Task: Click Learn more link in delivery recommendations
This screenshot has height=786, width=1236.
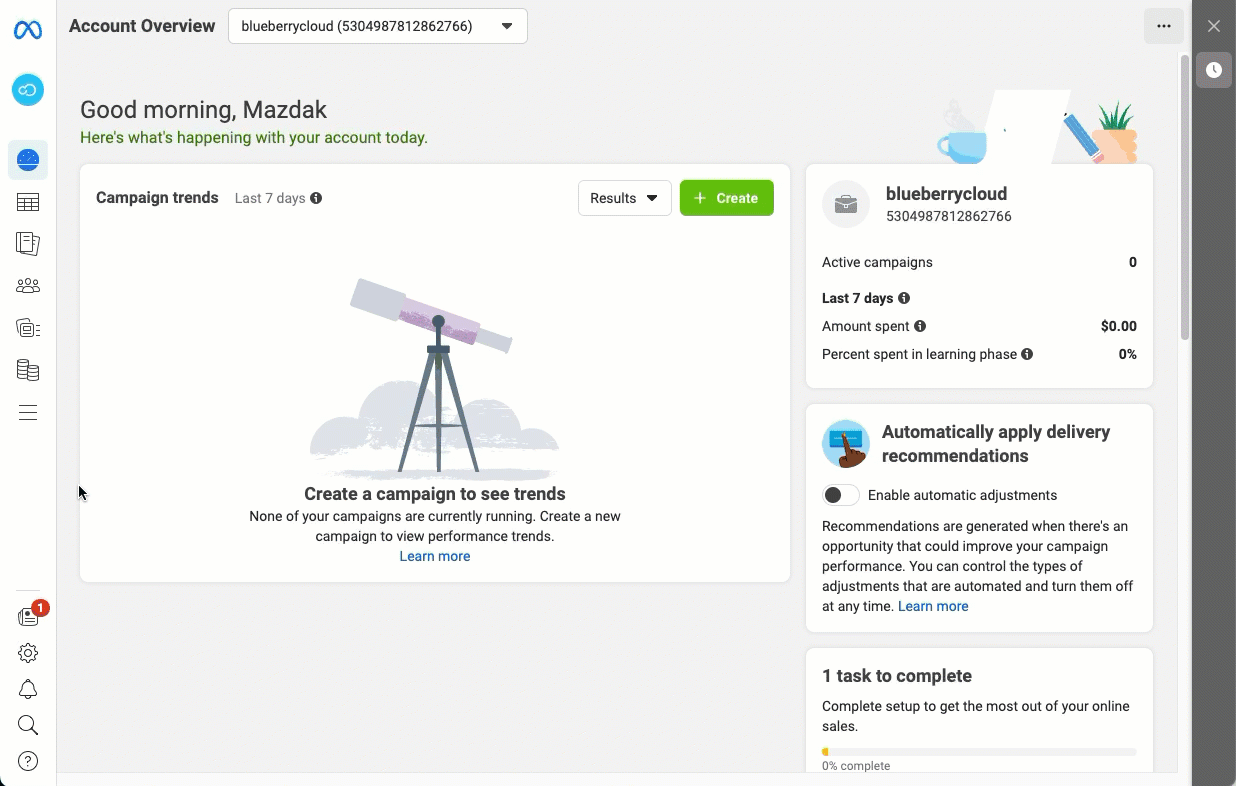Action: click(x=933, y=606)
